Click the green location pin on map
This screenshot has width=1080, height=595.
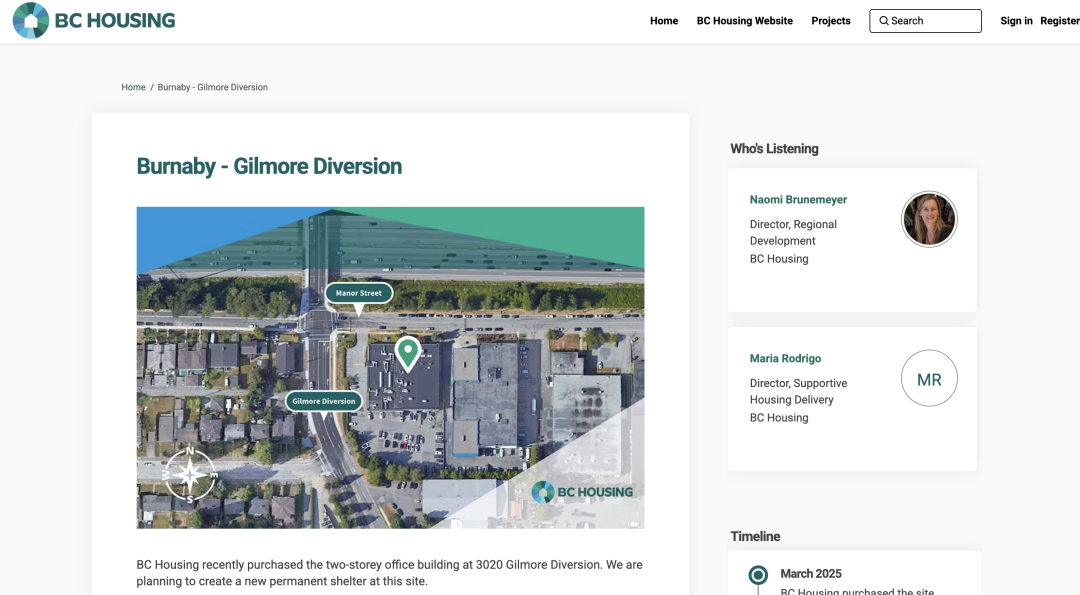tap(408, 354)
